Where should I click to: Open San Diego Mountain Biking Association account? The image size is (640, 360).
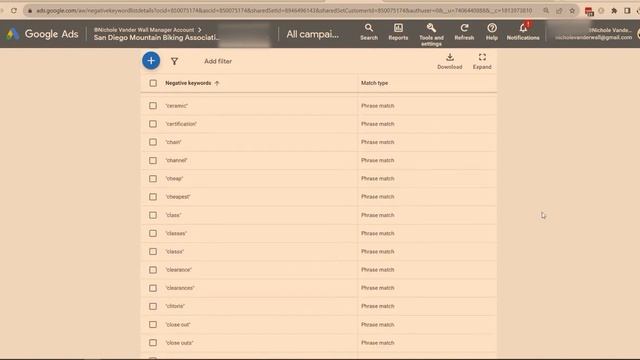[x=156, y=38]
